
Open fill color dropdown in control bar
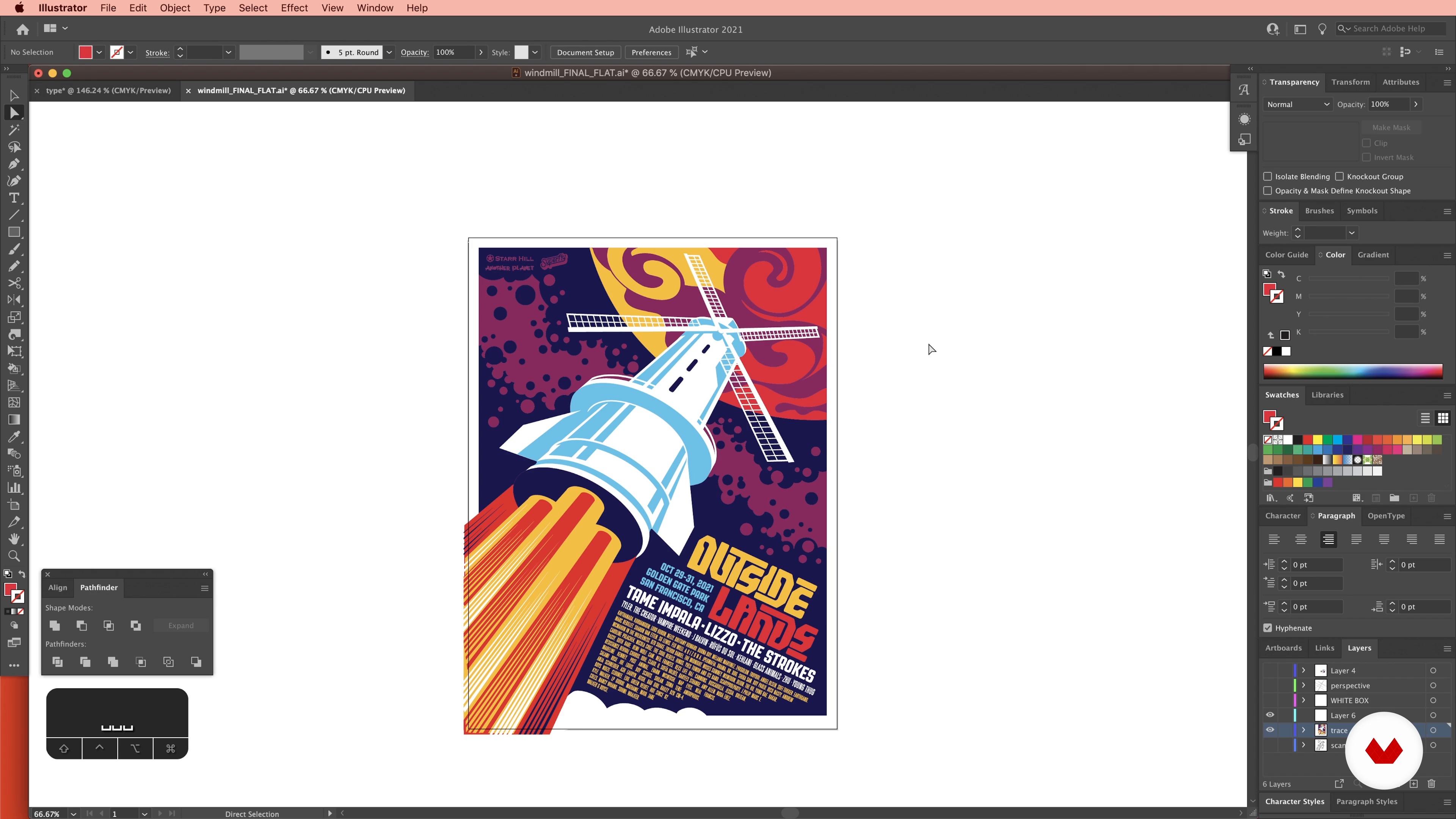coord(99,52)
